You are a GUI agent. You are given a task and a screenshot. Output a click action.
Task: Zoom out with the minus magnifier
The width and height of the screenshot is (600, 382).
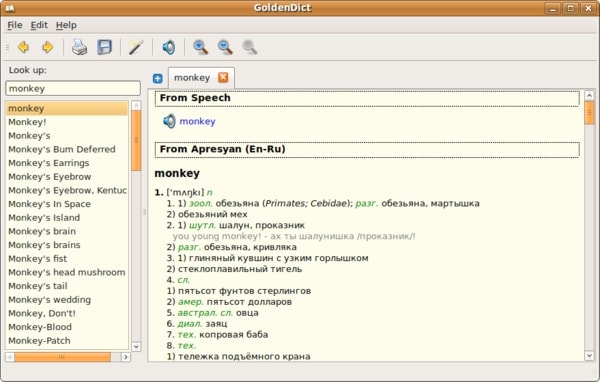(x=225, y=47)
